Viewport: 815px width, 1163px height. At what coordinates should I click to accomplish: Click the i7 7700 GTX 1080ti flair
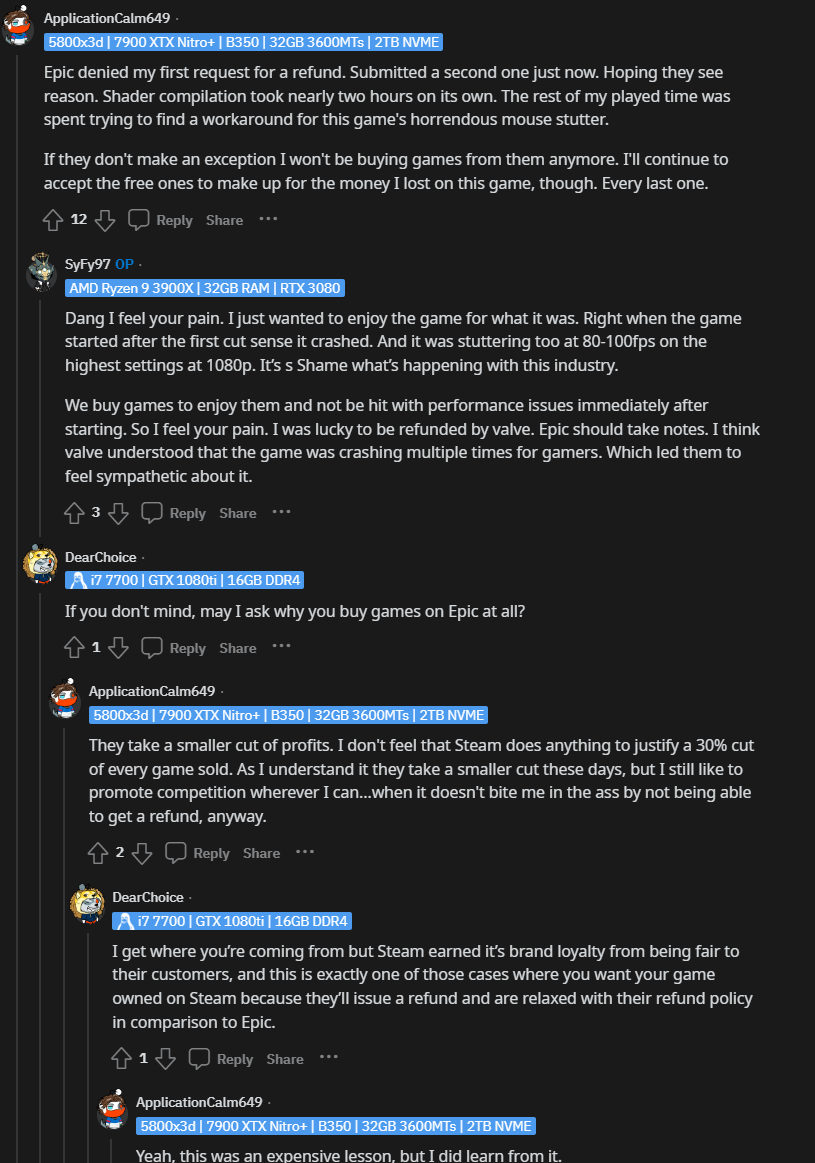pyautogui.click(x=185, y=581)
